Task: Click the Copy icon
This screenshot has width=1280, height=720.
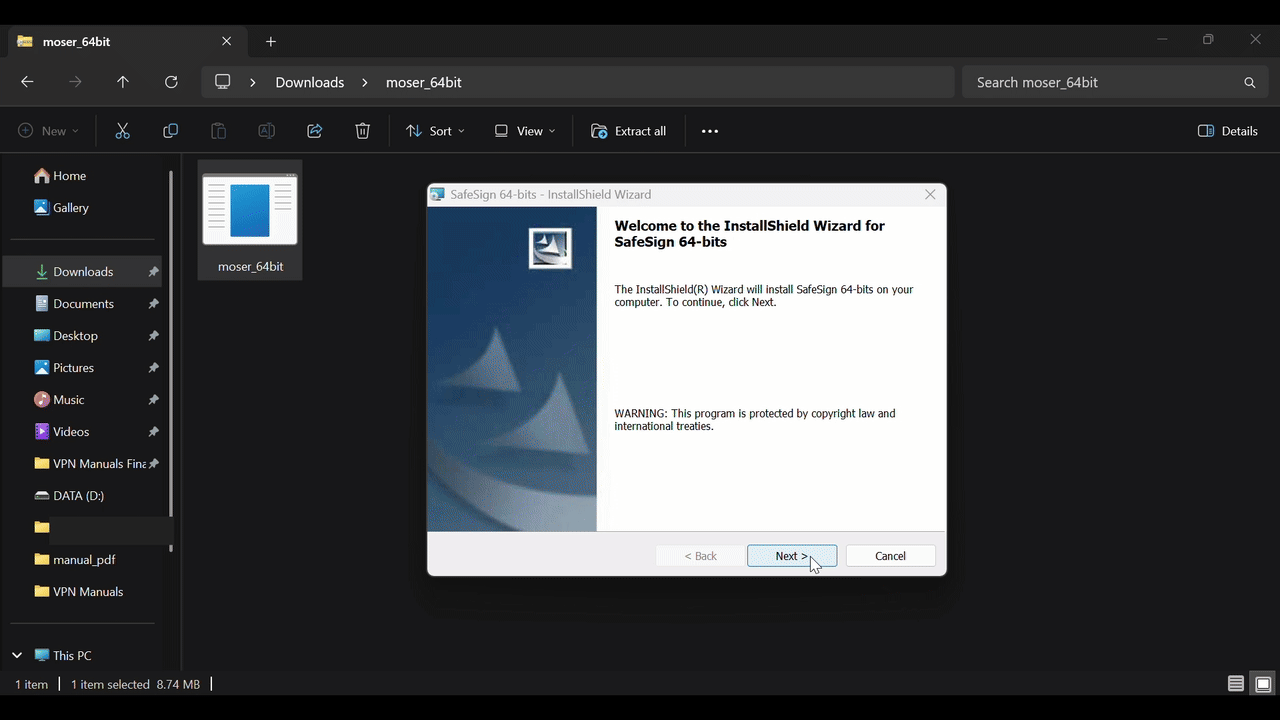Action: click(x=170, y=131)
